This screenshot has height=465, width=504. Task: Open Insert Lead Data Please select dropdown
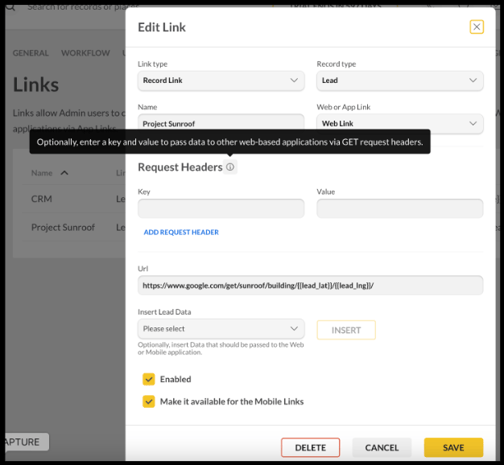point(221,329)
